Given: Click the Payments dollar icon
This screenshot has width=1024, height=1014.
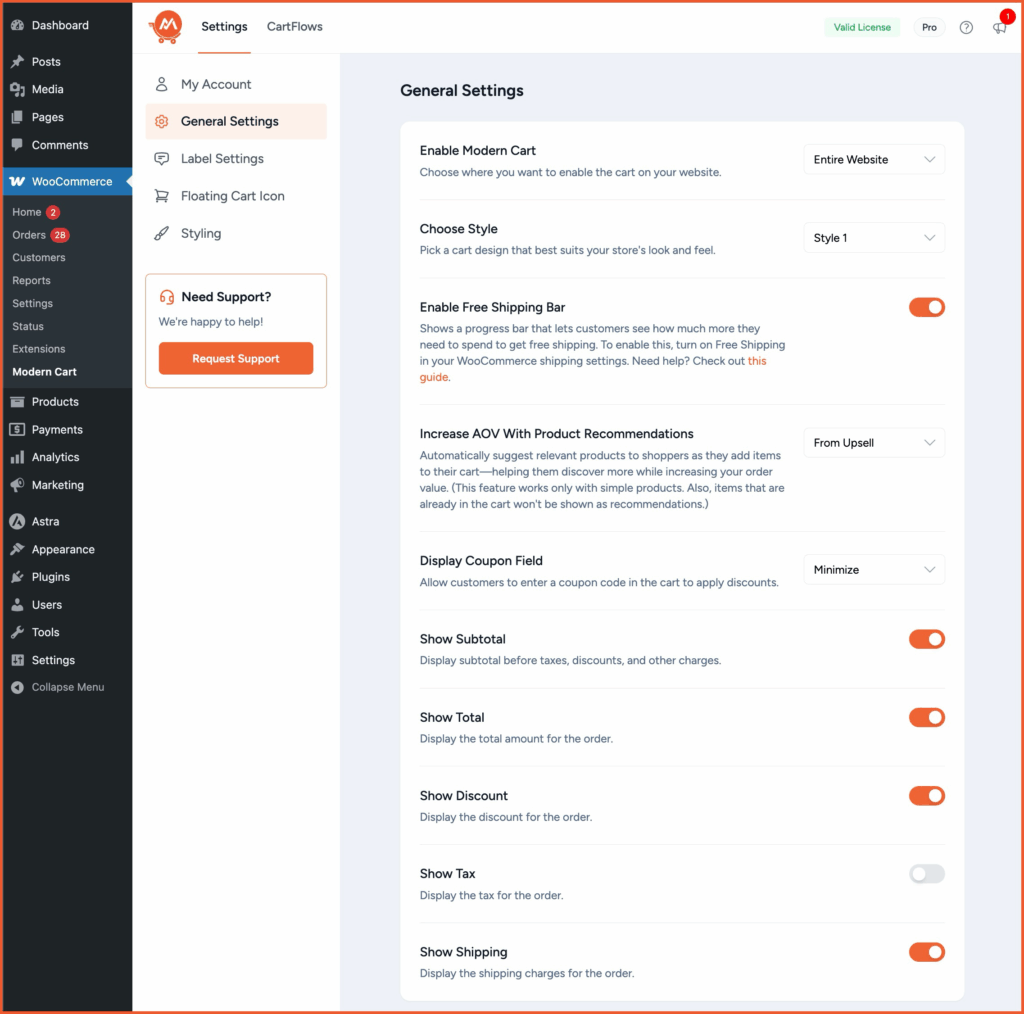Looking at the screenshot, I should (x=18, y=430).
